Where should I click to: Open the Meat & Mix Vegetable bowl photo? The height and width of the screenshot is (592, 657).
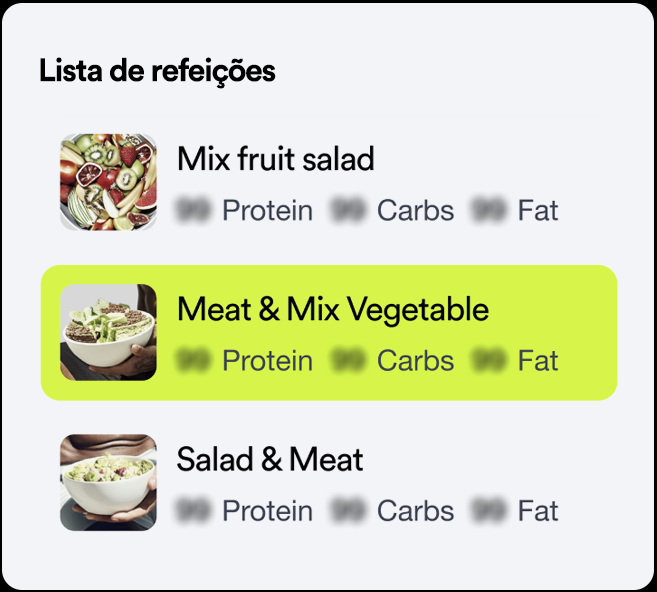coord(108,332)
